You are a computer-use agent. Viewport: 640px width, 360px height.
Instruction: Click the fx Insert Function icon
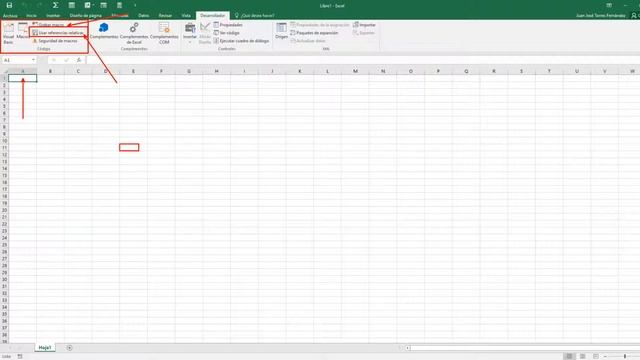[79, 60]
